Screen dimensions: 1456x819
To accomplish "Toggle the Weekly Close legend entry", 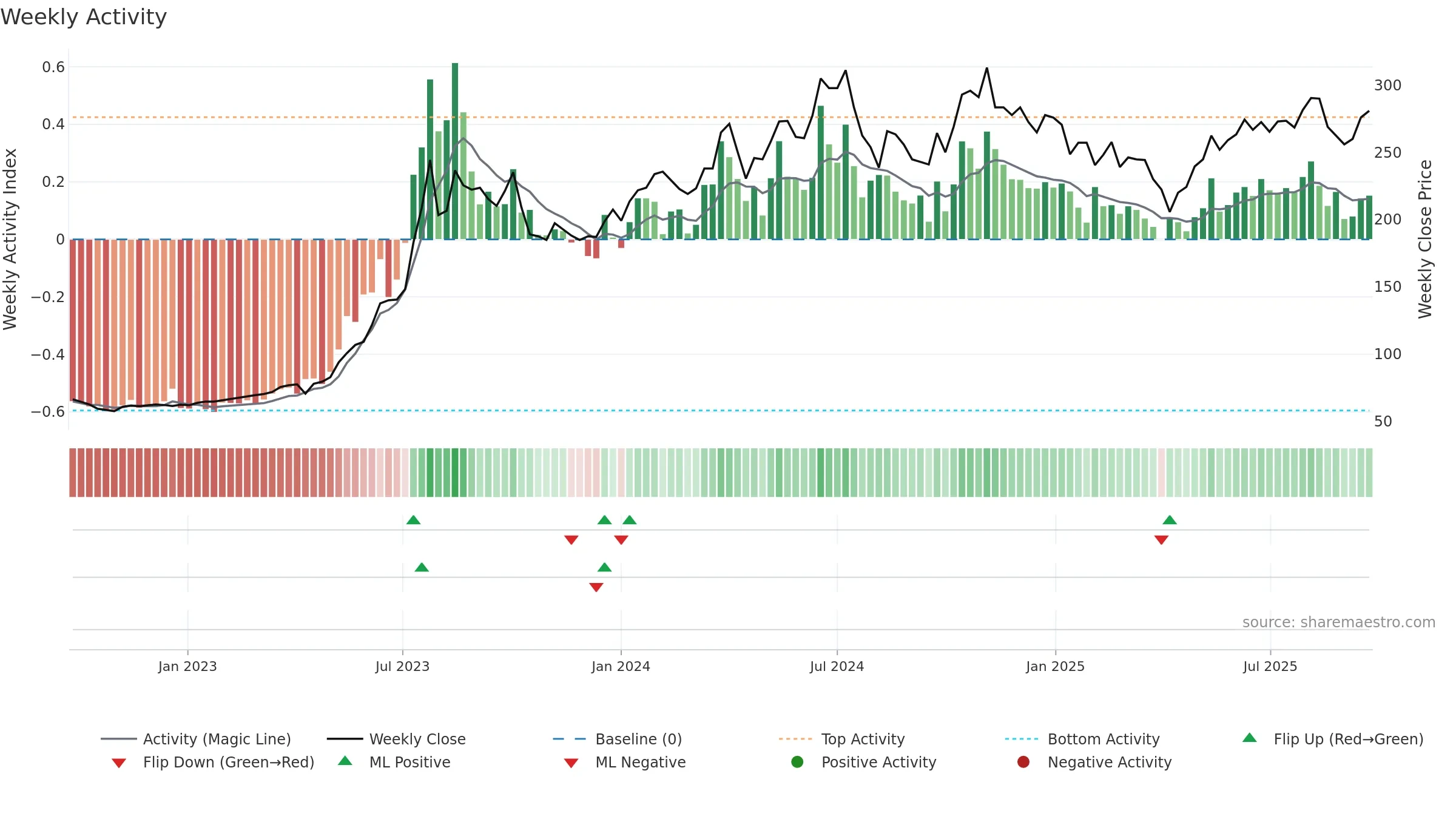I will click(396, 739).
